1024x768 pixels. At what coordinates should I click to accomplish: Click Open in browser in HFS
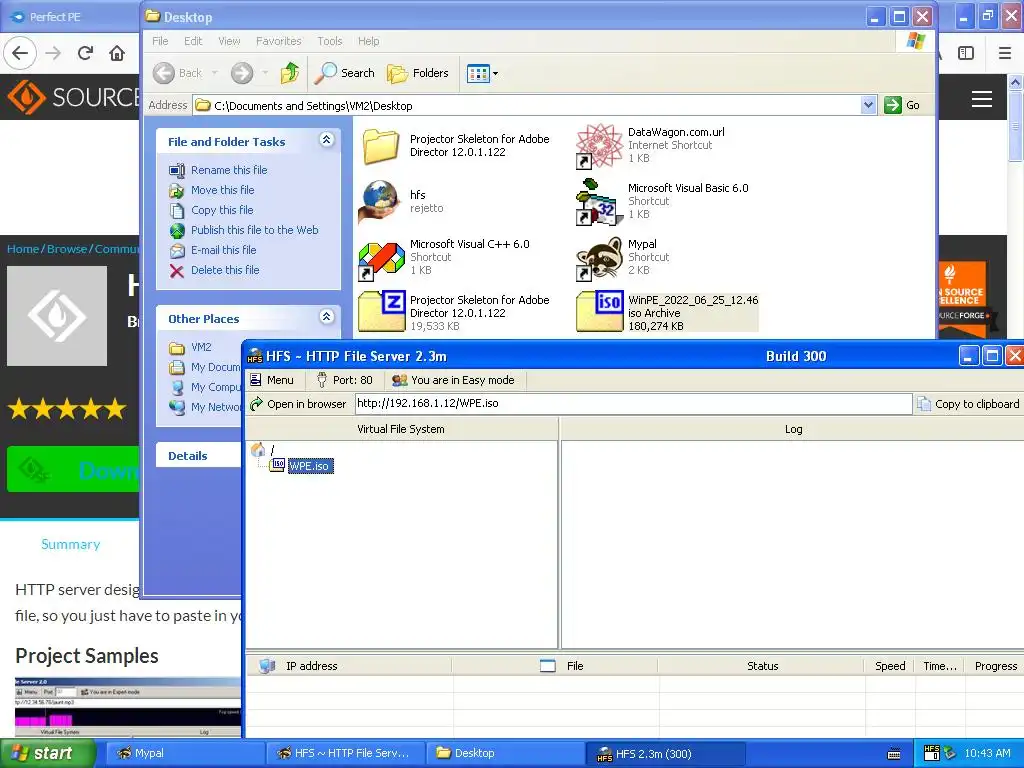[x=298, y=404]
